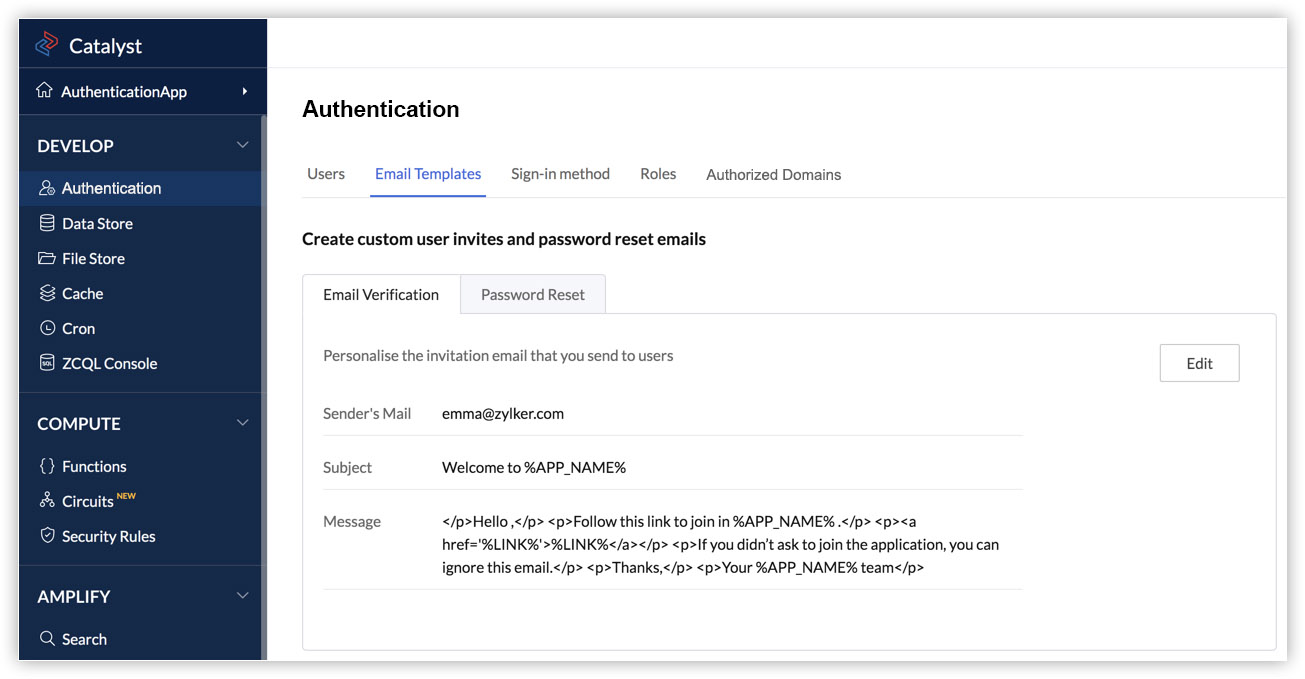Click the Functions curly braces icon

pos(47,466)
